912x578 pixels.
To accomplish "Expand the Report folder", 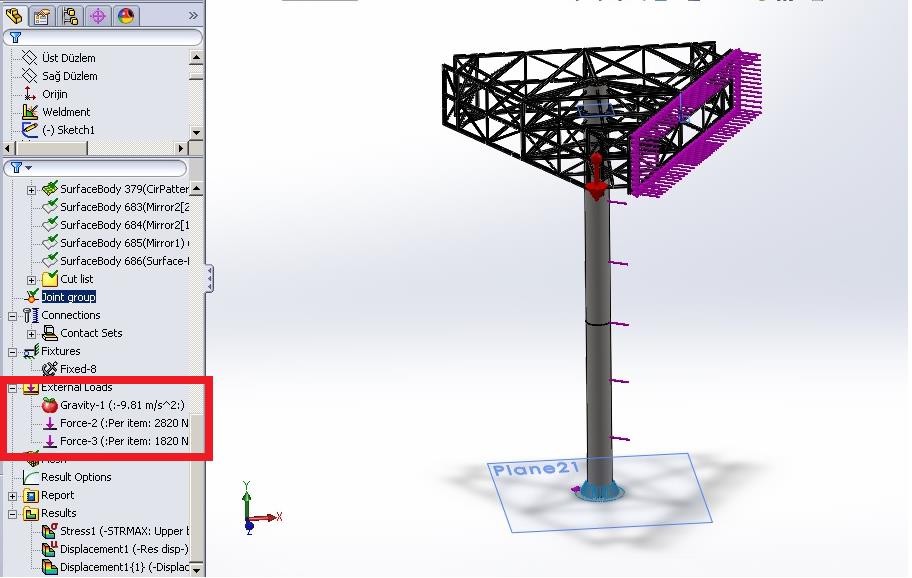I will click(13, 495).
